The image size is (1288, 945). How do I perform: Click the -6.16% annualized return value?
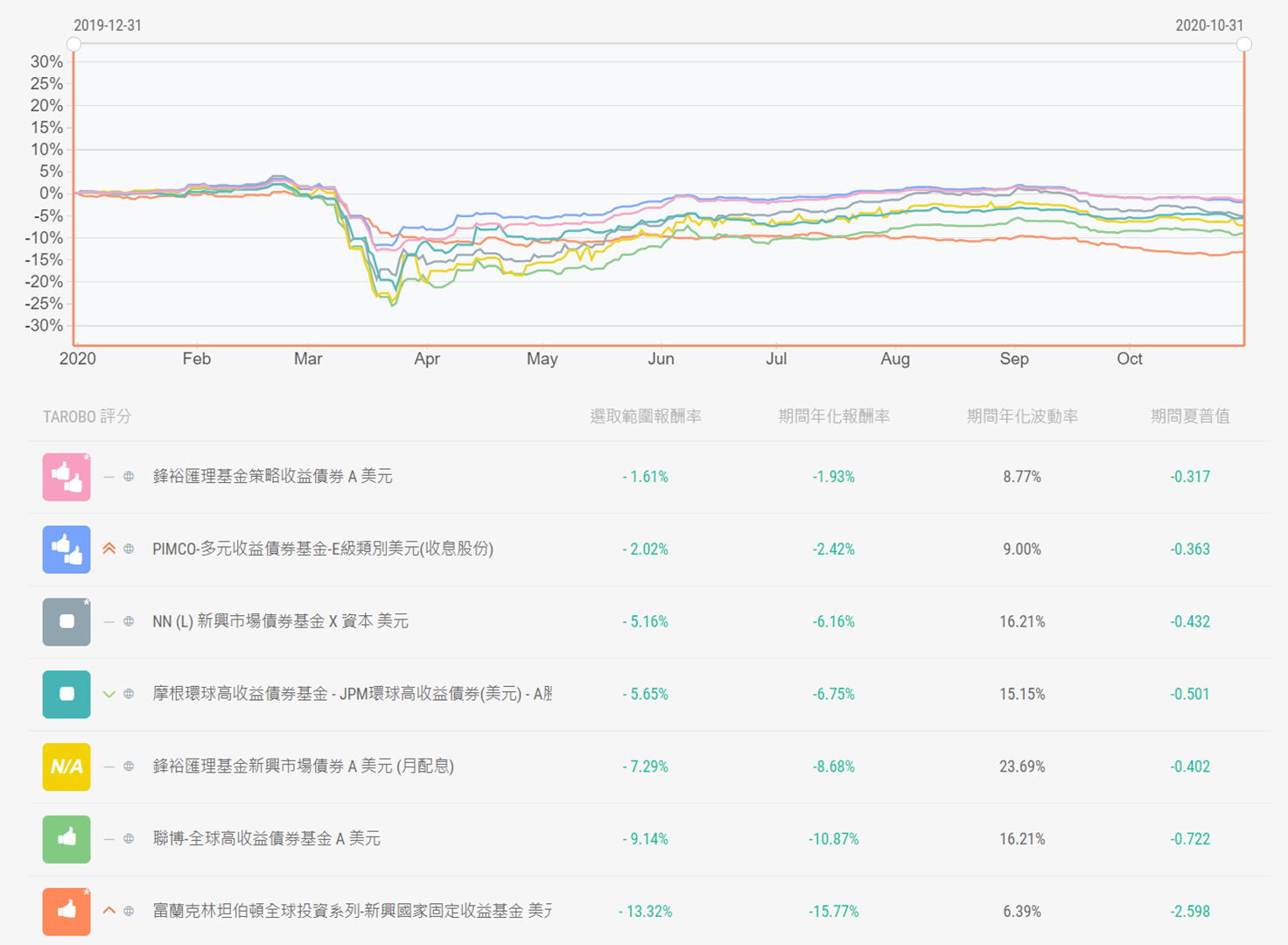834,622
